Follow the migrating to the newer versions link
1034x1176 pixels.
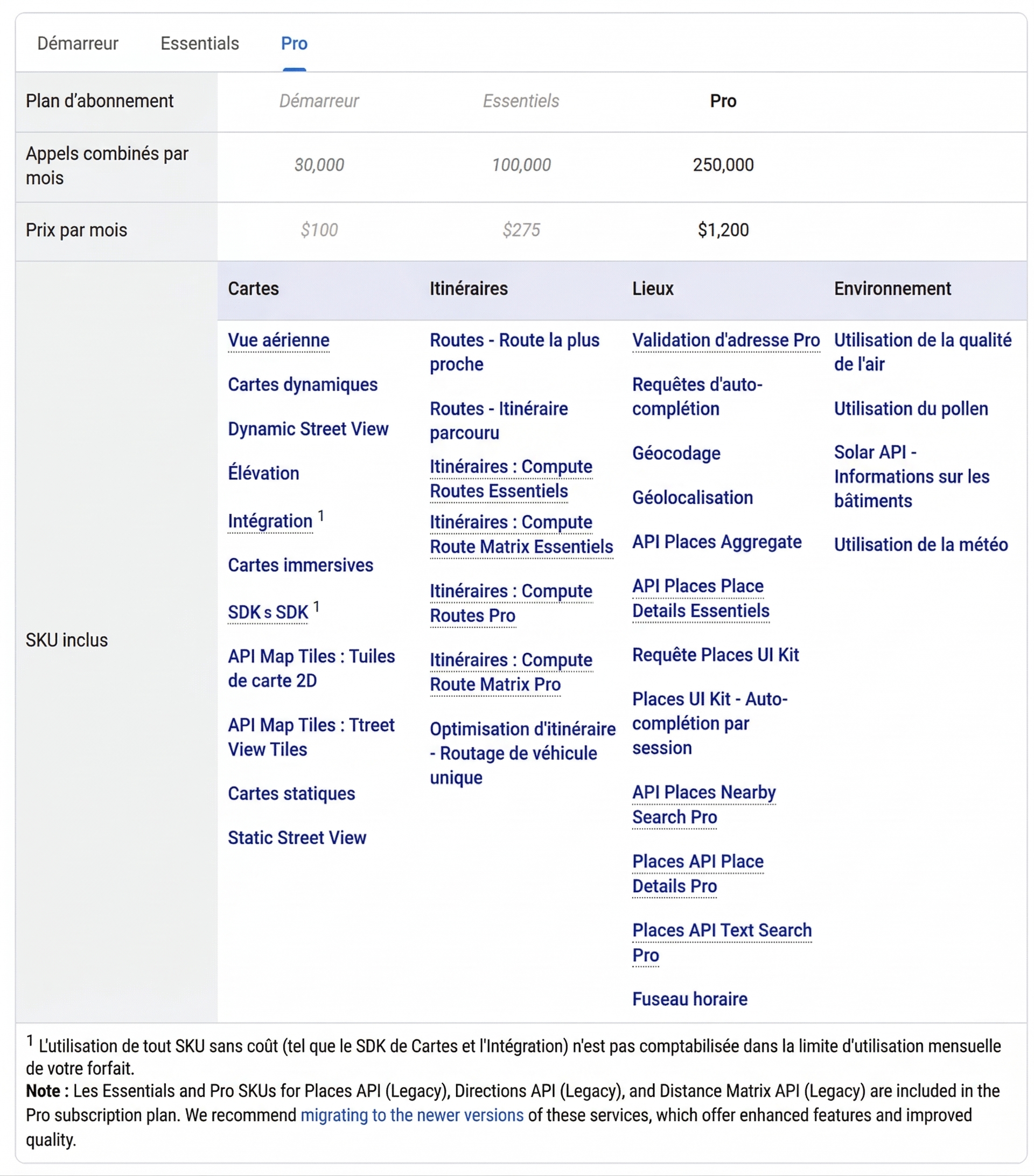click(x=412, y=1115)
